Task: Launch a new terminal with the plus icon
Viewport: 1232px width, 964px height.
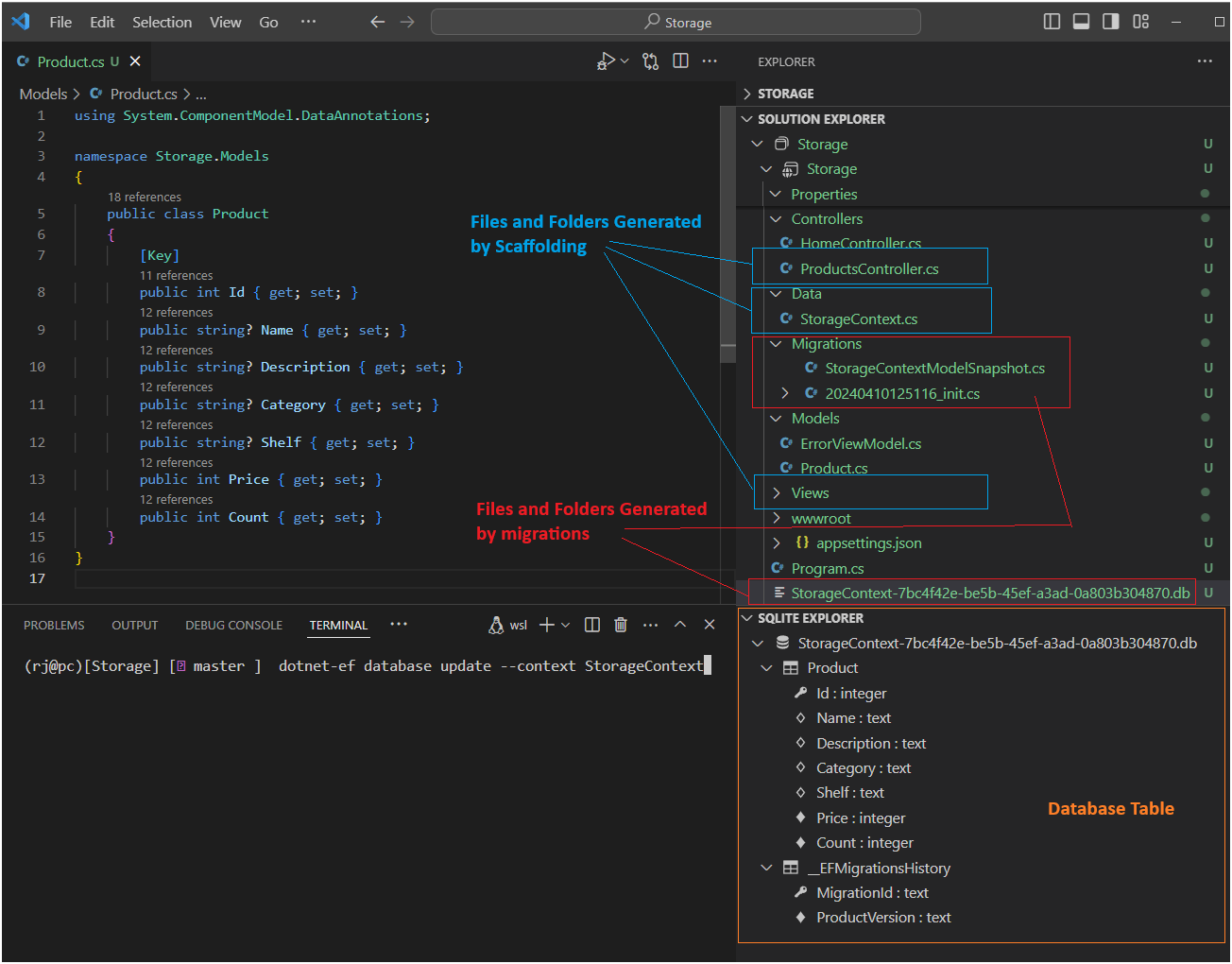Action: [x=546, y=624]
